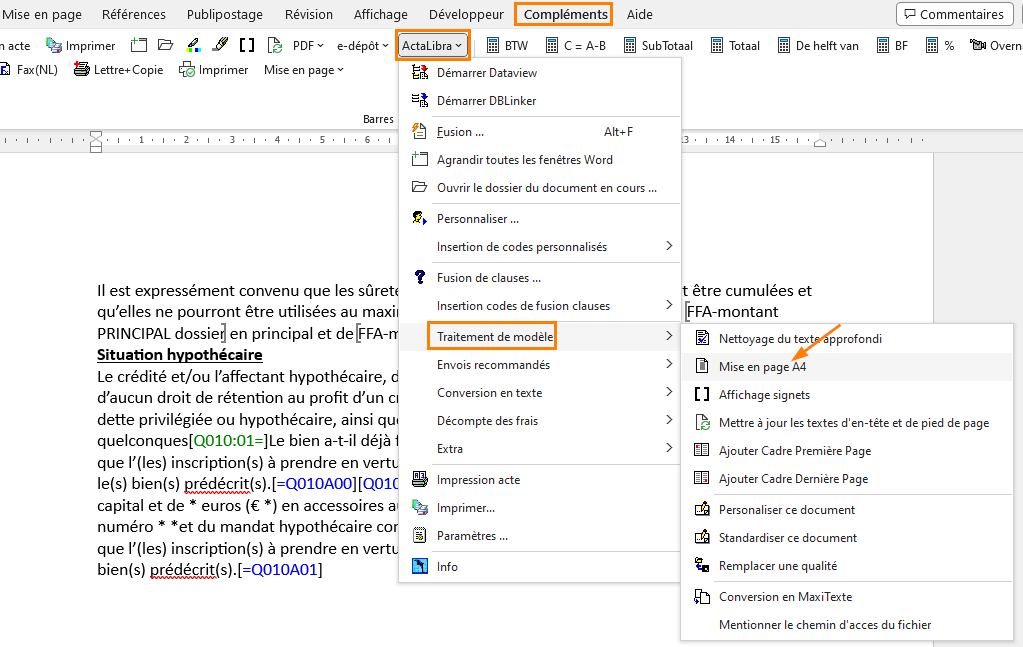Screen dimensions: 1023x647
Task: Open the ActaLibra dropdown menu
Action: 433,46
